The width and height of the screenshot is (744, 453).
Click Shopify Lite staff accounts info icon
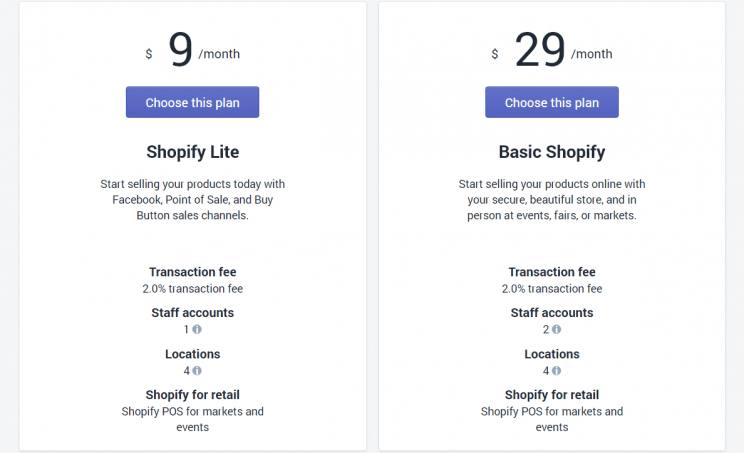[197, 329]
